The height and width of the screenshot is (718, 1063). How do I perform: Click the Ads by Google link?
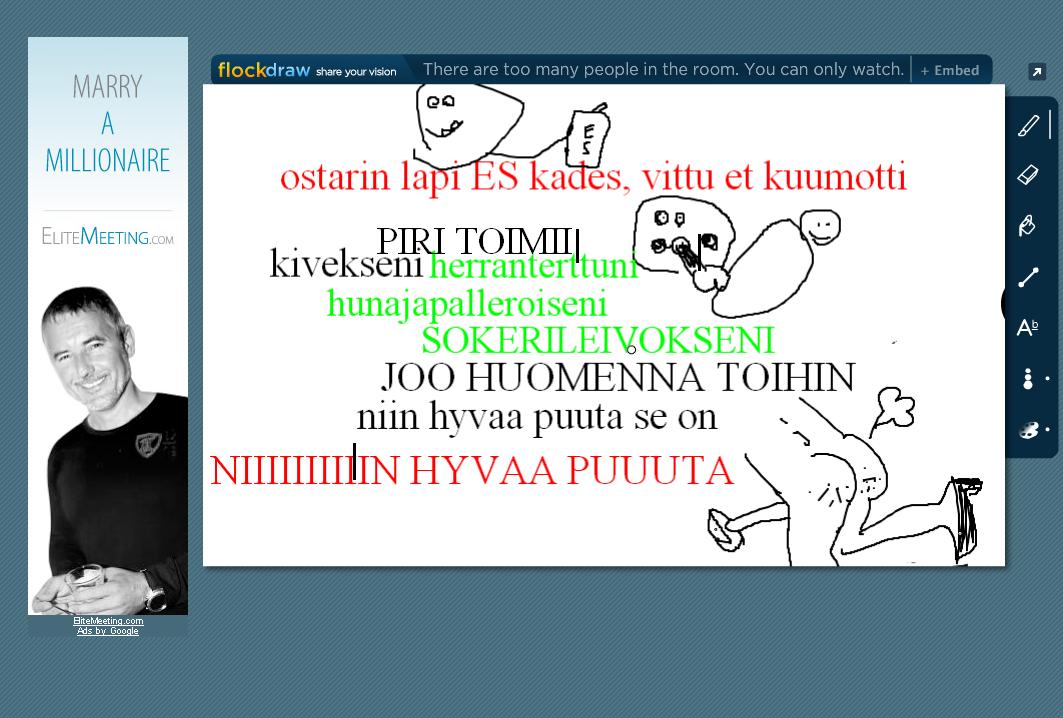pyautogui.click(x=108, y=631)
